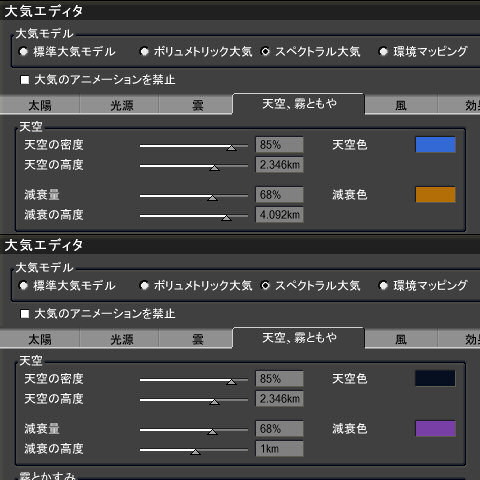Enable 大気のアニメーションを禁止 checkbox in lower editor

25,314
